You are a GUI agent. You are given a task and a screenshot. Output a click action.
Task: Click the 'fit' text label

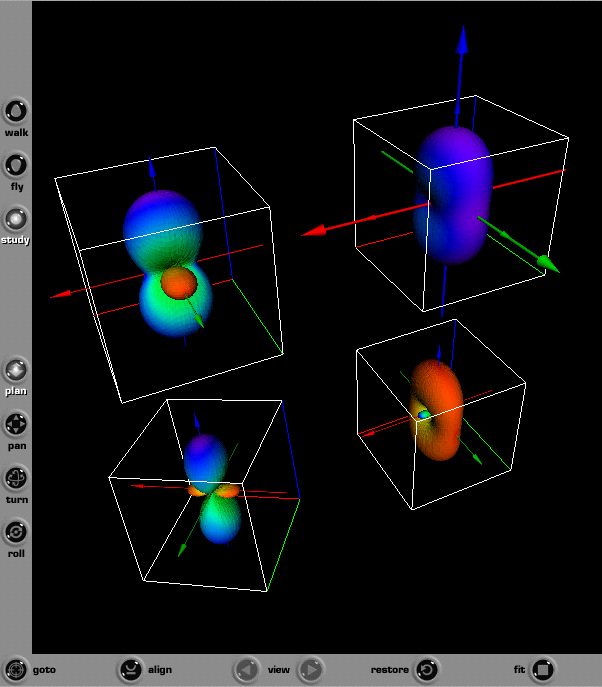(x=519, y=669)
